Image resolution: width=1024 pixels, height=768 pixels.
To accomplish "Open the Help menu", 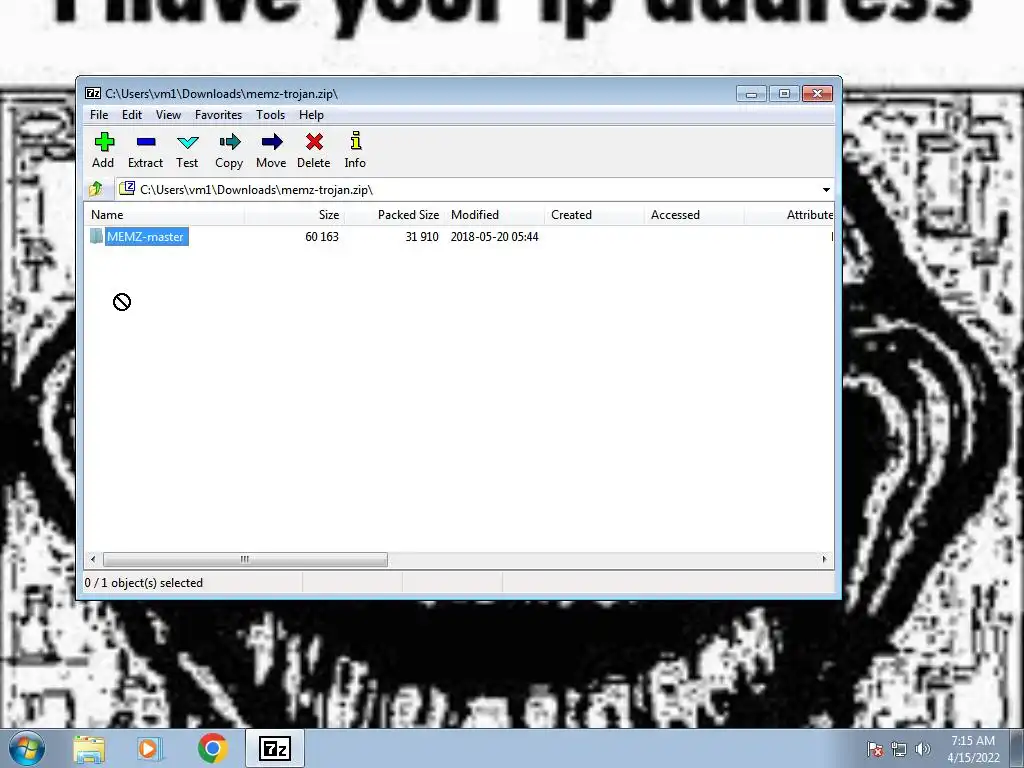I will point(312,115).
